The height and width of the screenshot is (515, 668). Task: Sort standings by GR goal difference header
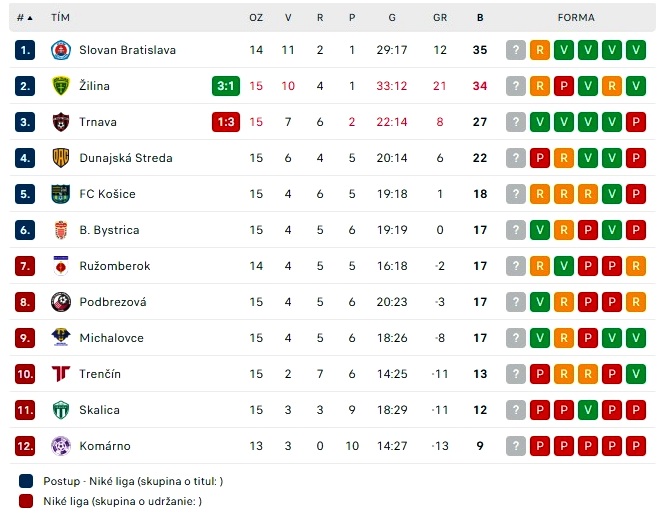[440, 18]
